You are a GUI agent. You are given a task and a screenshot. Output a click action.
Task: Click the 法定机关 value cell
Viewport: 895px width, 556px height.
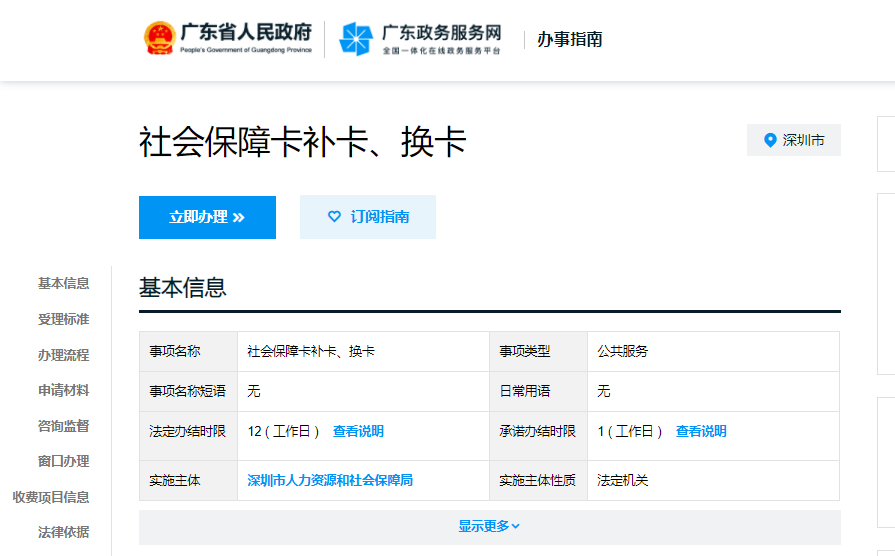pos(713,481)
